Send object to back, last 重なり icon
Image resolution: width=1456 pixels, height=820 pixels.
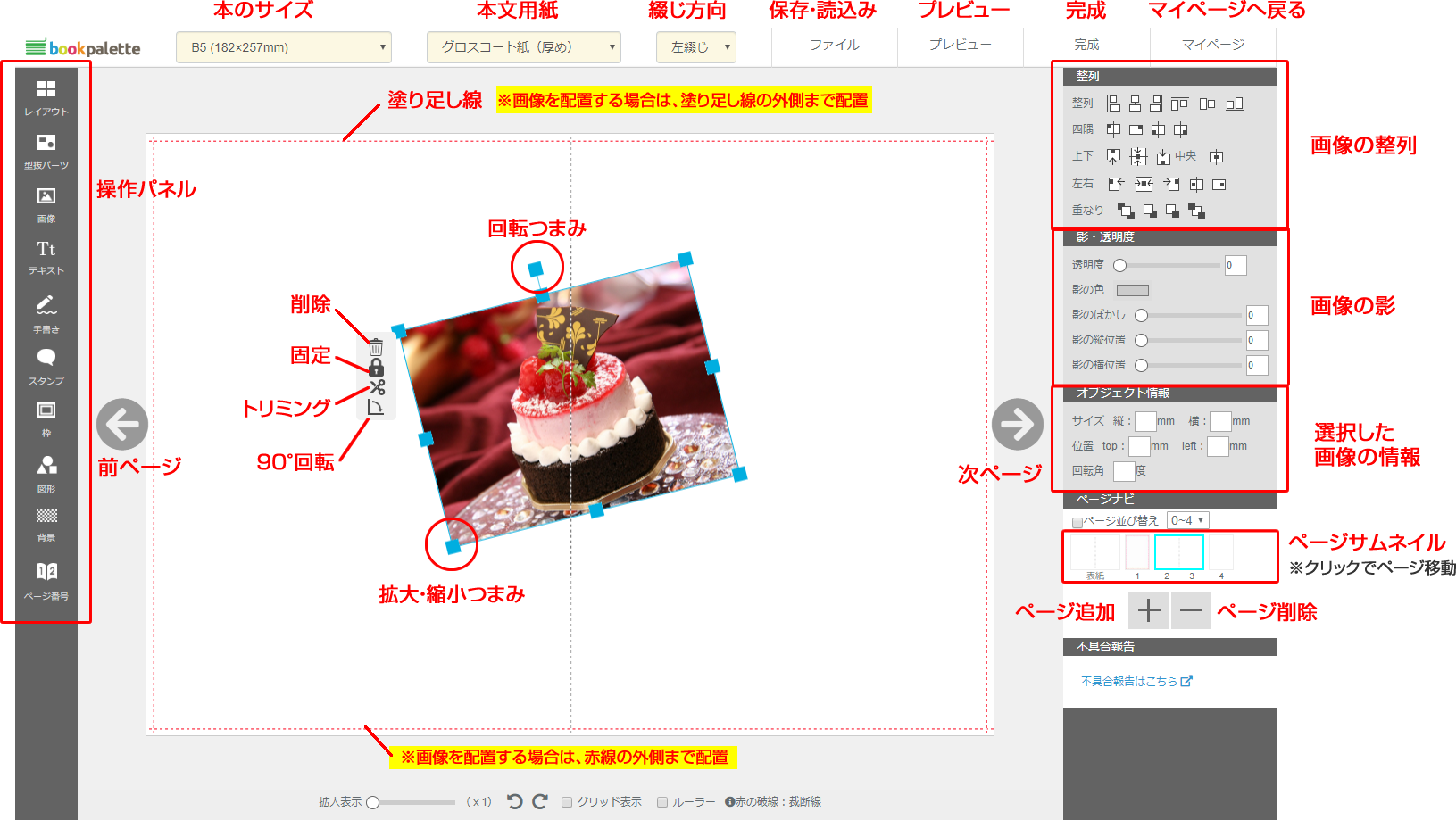click(1196, 211)
